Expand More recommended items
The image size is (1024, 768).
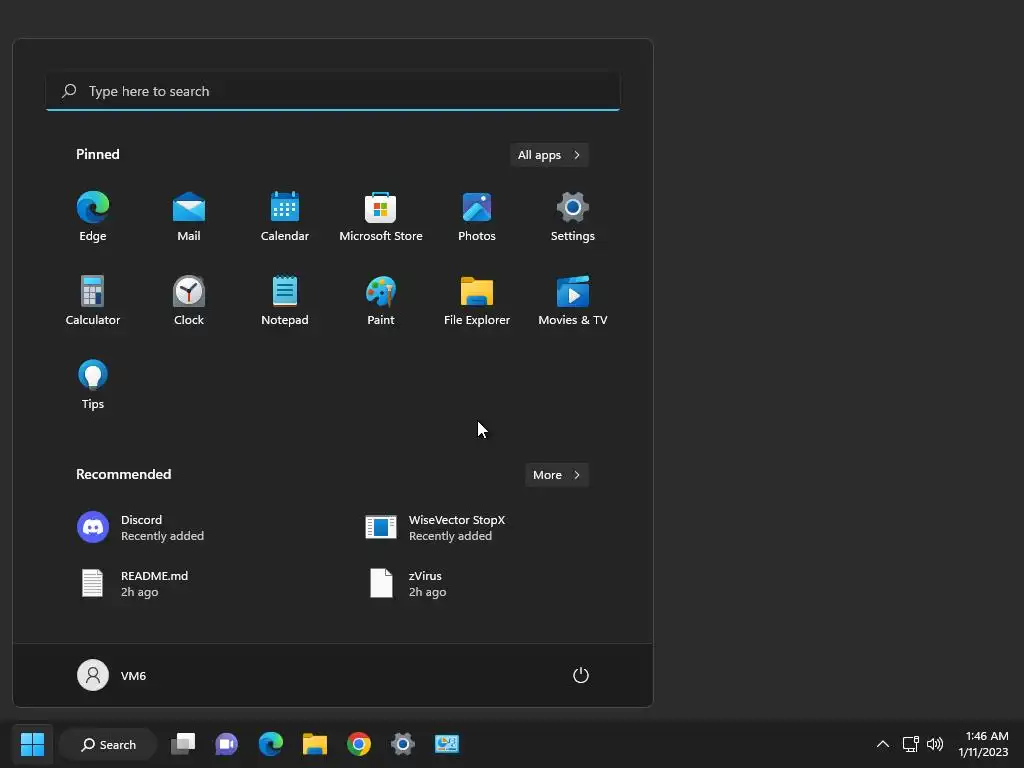[556, 475]
